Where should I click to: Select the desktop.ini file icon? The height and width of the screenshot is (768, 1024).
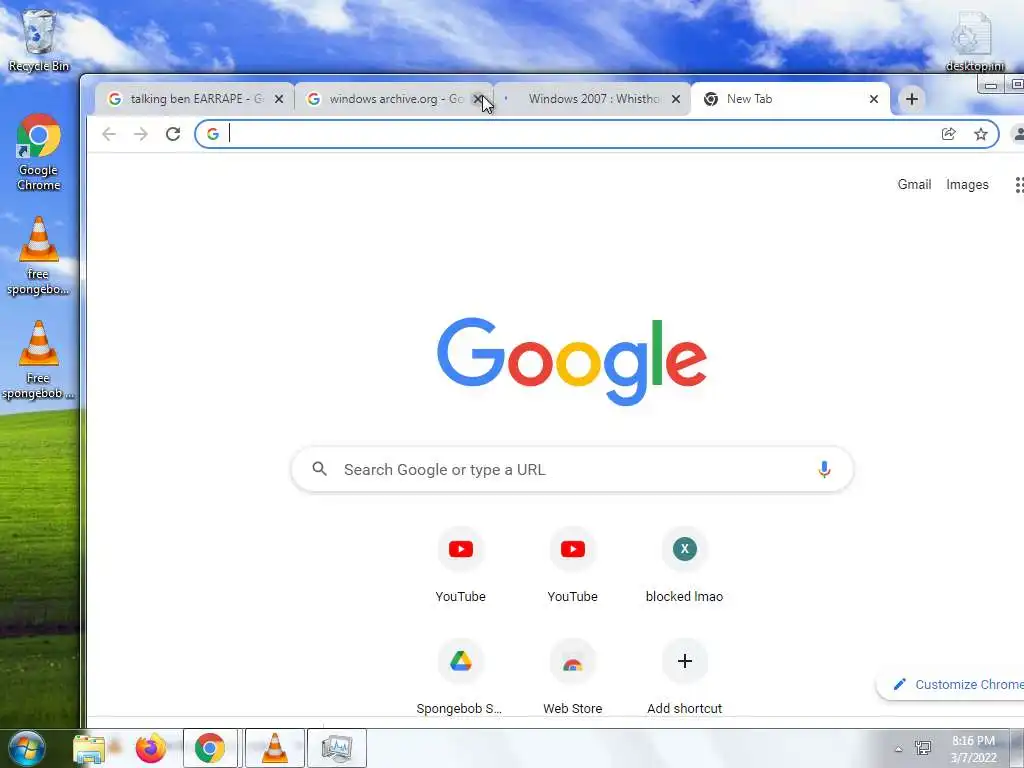click(x=974, y=40)
